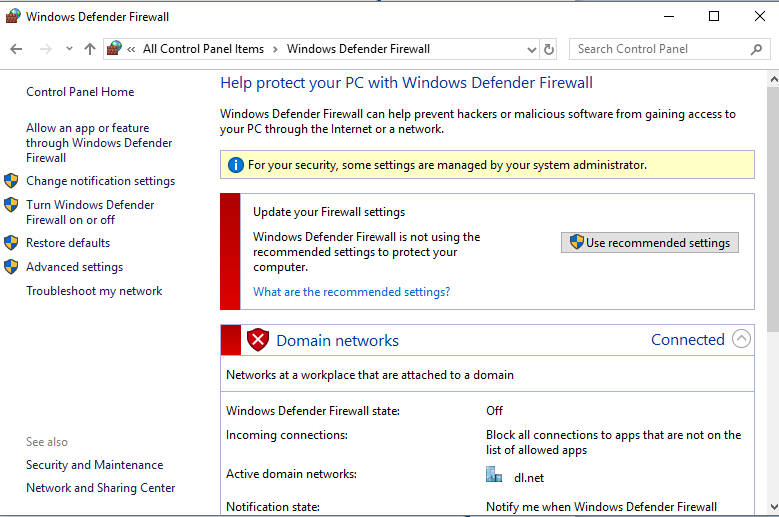
Task: Open What are the recommended settings link
Action: 351,292
